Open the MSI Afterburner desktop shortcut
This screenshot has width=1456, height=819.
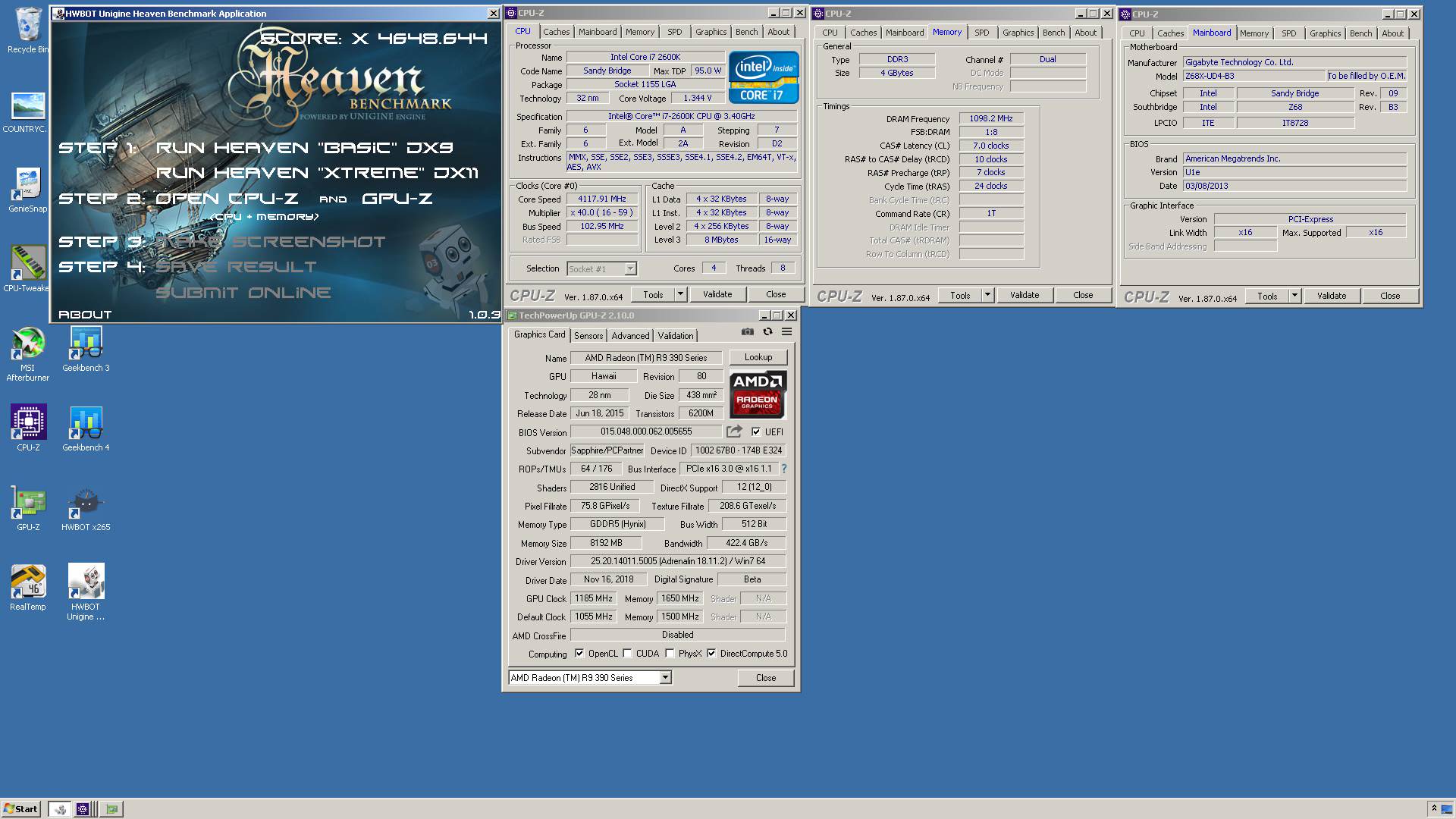point(28,353)
